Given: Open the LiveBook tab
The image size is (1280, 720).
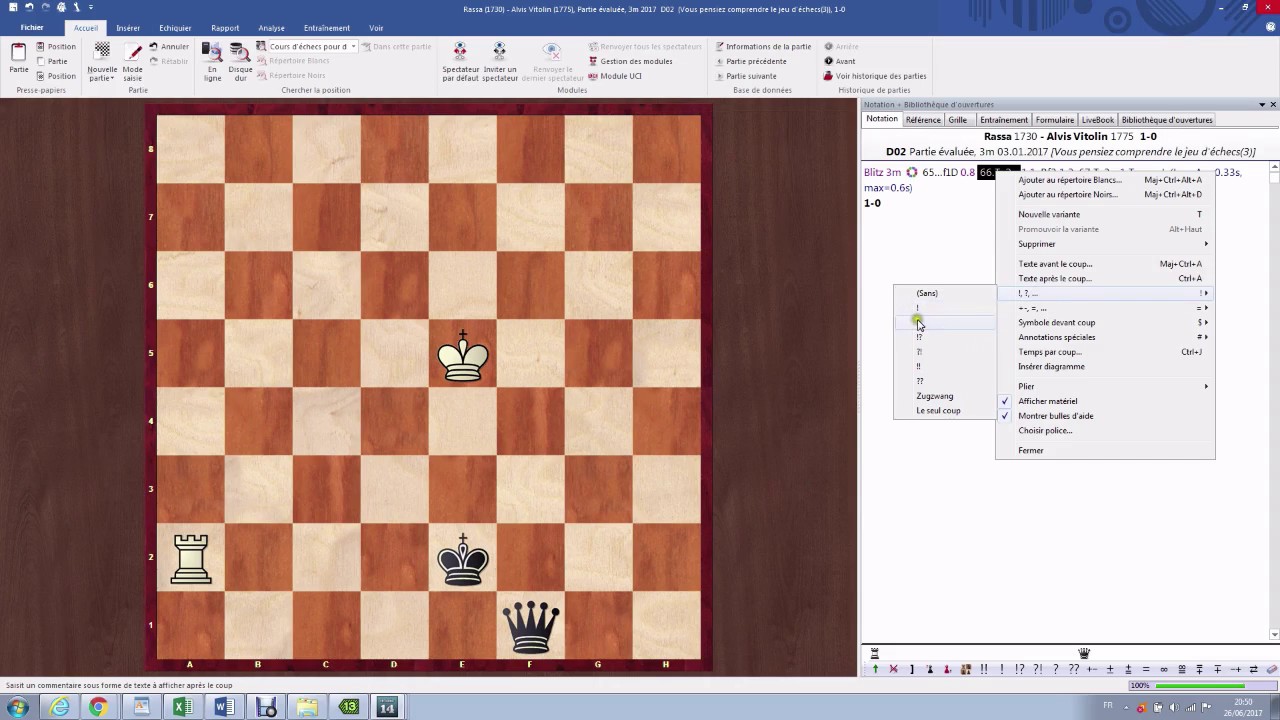Looking at the screenshot, I should pyautogui.click(x=1097, y=120).
